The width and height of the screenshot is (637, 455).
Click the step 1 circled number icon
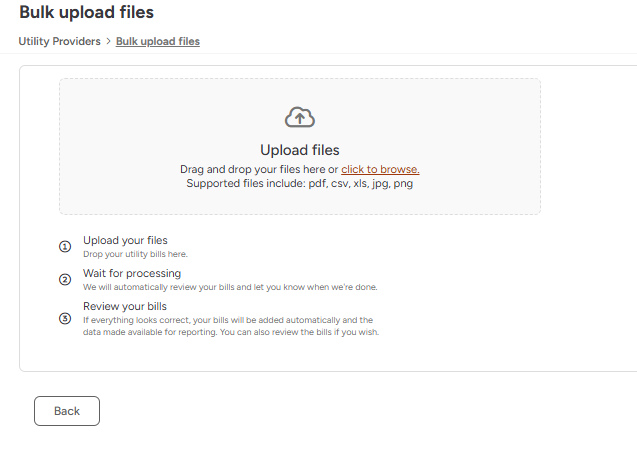point(65,247)
